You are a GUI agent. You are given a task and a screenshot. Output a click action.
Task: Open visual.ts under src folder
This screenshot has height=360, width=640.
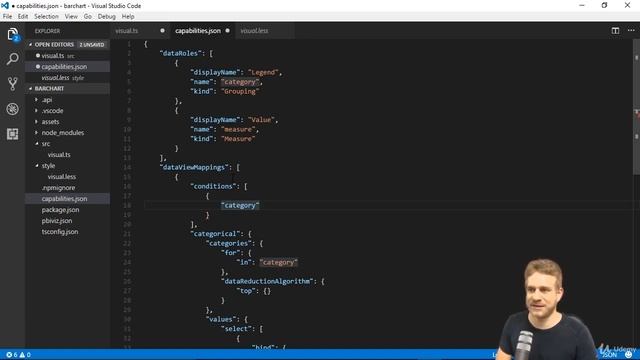click(59, 155)
